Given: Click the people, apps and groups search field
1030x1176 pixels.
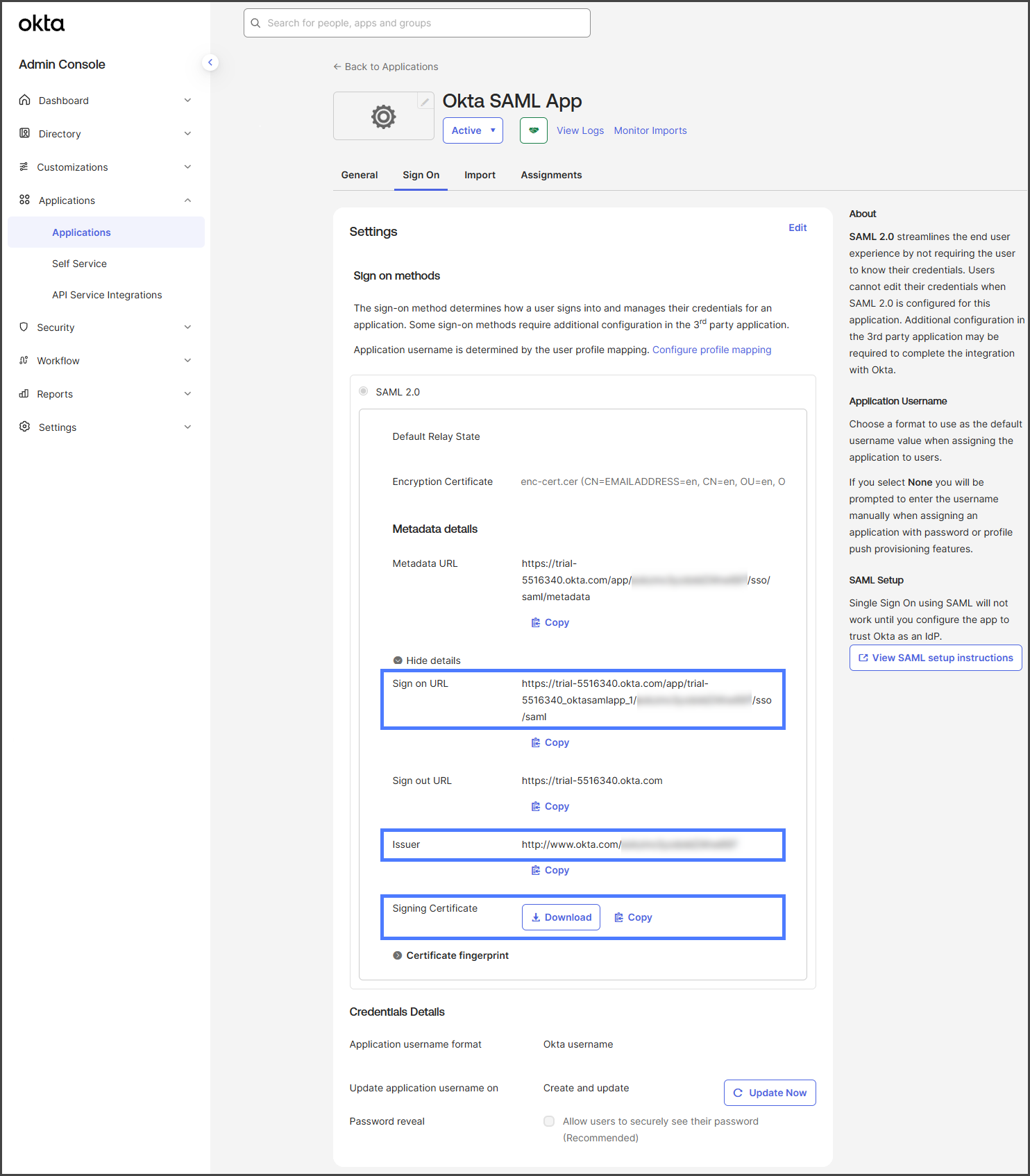Looking at the screenshot, I should pyautogui.click(x=417, y=23).
